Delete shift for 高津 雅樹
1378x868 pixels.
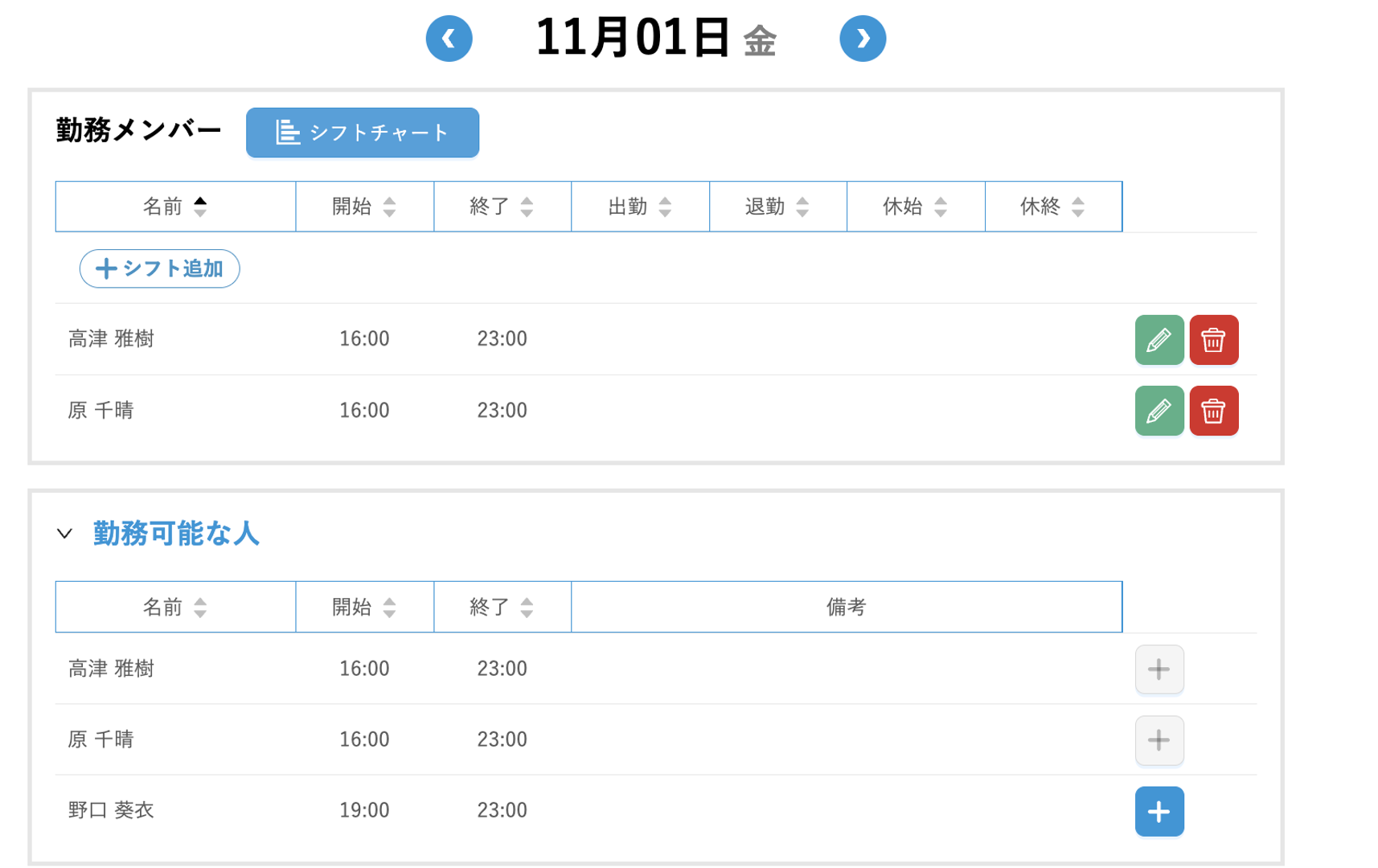click(1213, 340)
